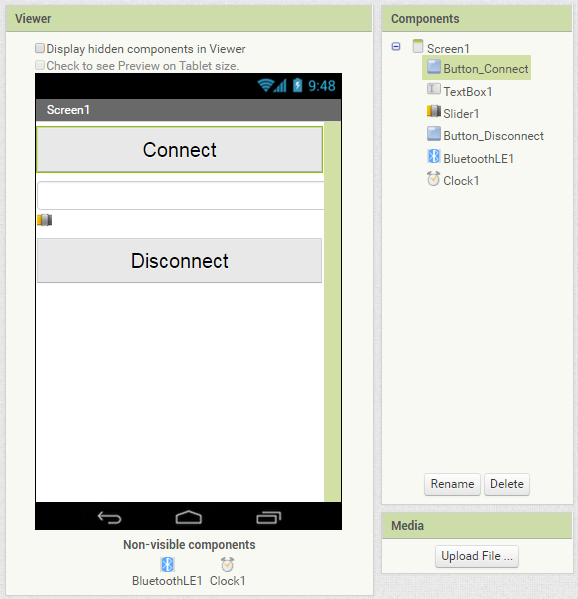The height and width of the screenshot is (599, 578).
Task: Click the BluetoothLE1 icon under non-visible components
Action: 167,564
